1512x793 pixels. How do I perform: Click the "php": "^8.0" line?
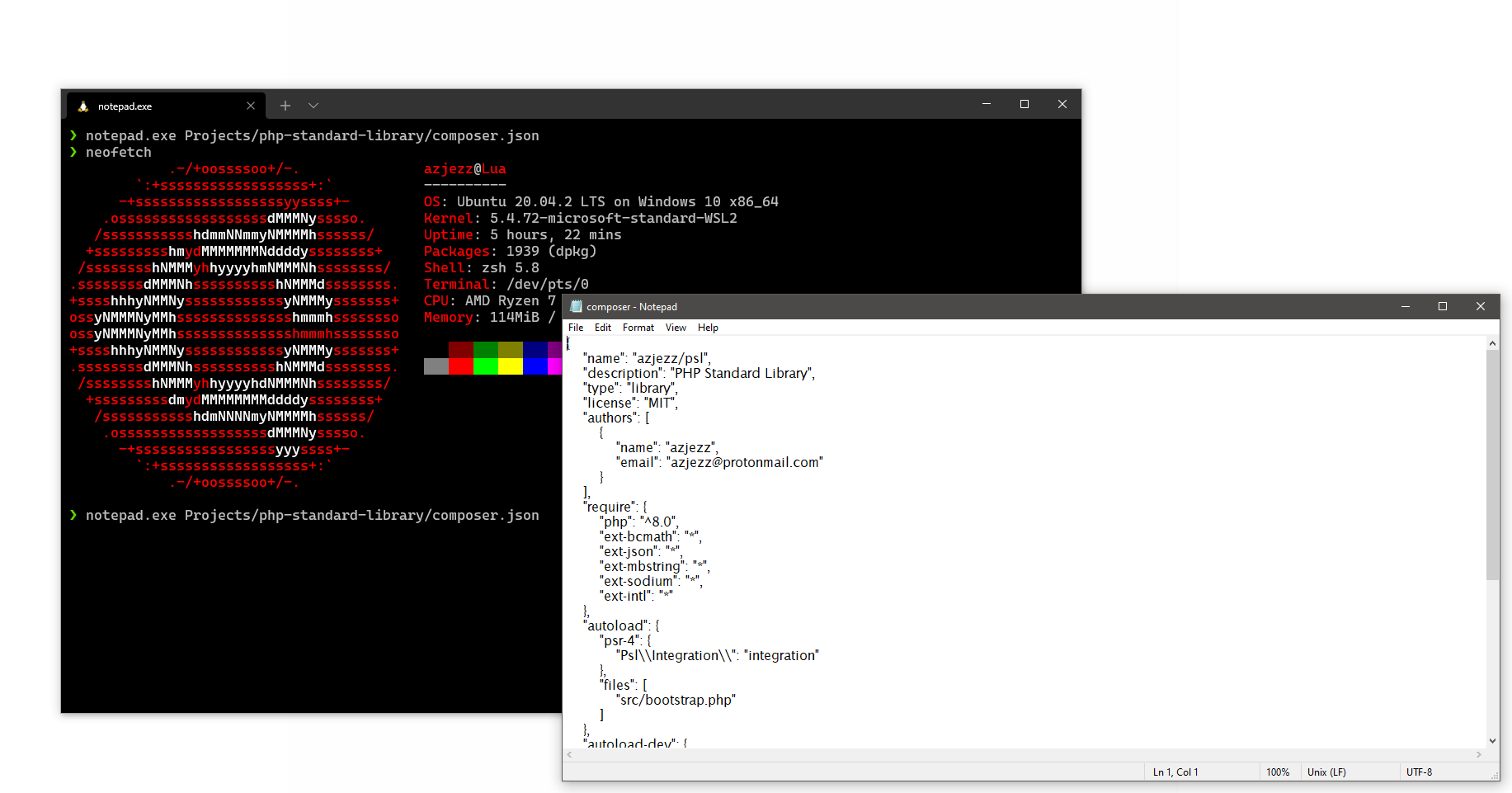[x=639, y=522]
